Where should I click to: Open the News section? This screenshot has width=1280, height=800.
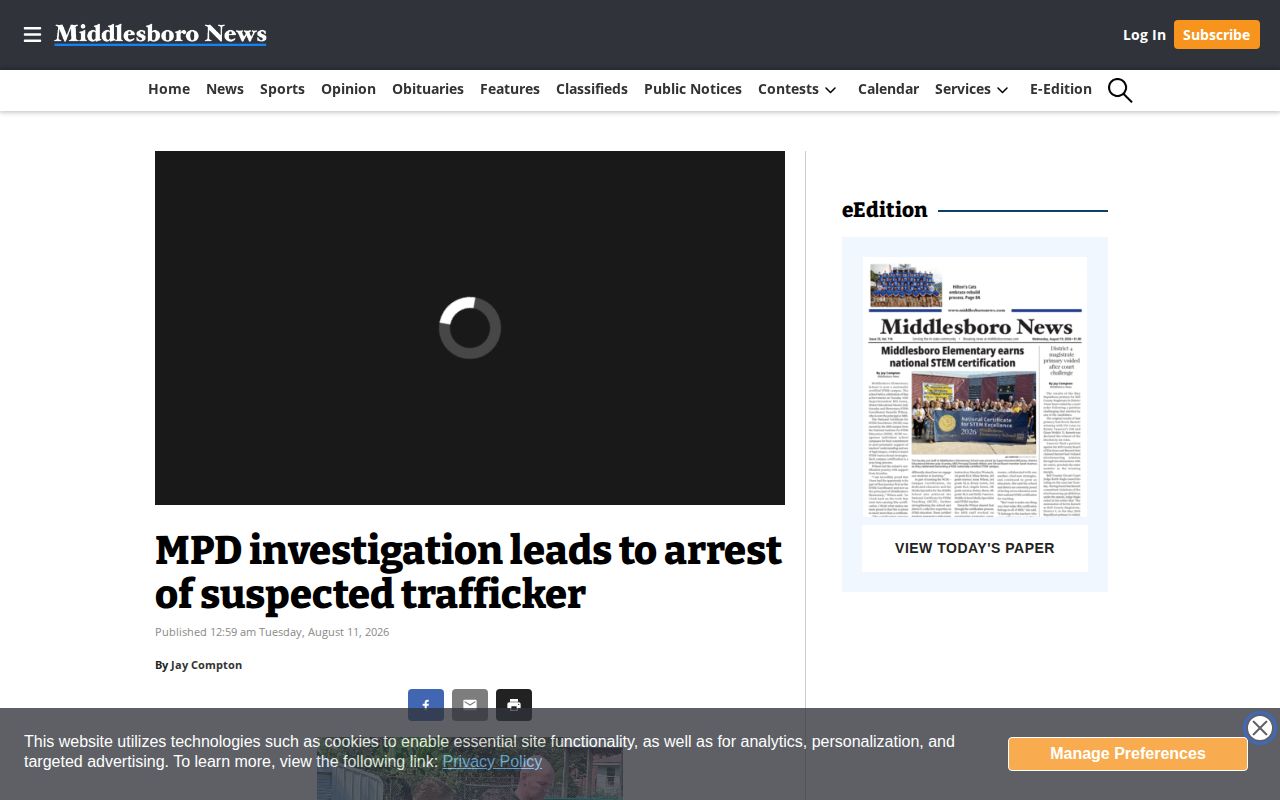(225, 89)
